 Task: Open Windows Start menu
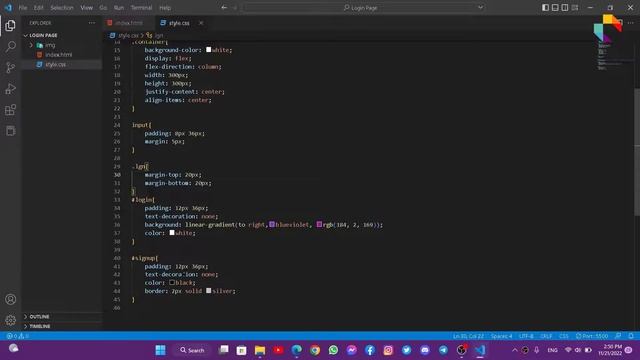tap(160, 350)
